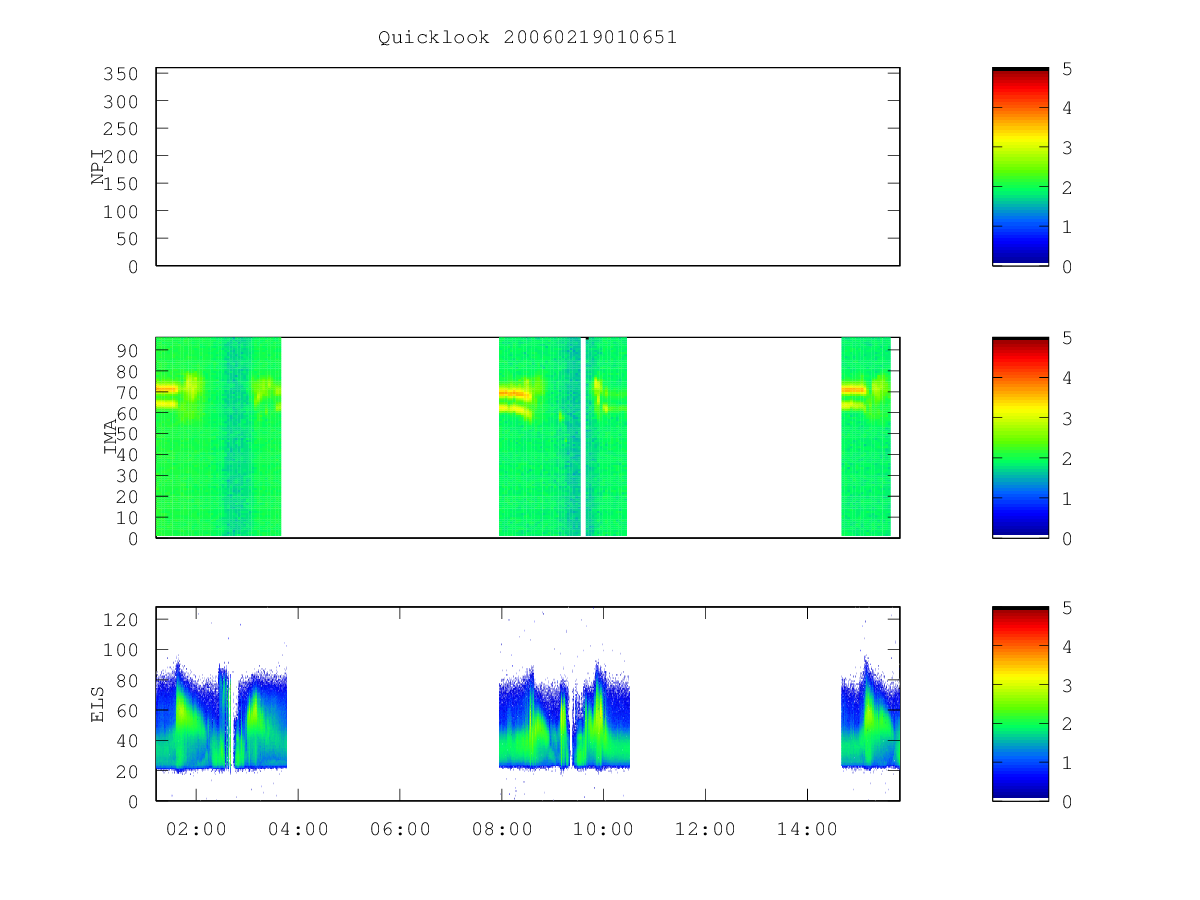
Task: Click the 4 label on ELS color bar
Action: tap(1065, 647)
